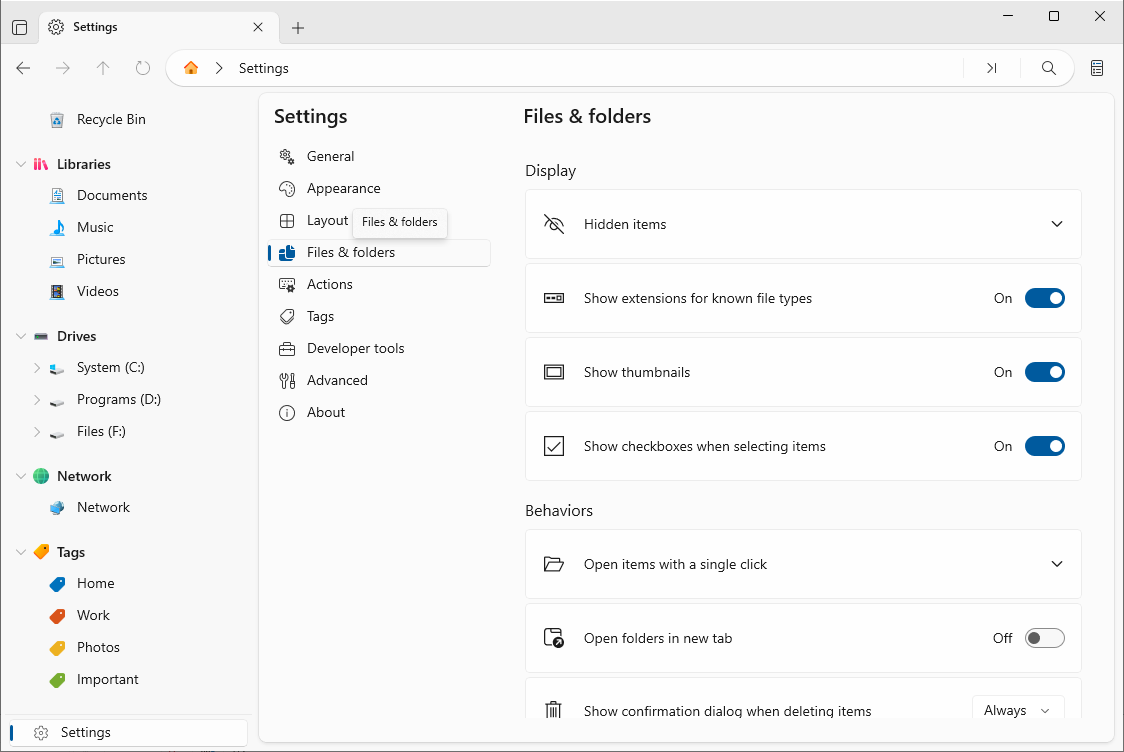Expand the Programs (D:) drive

37,400
